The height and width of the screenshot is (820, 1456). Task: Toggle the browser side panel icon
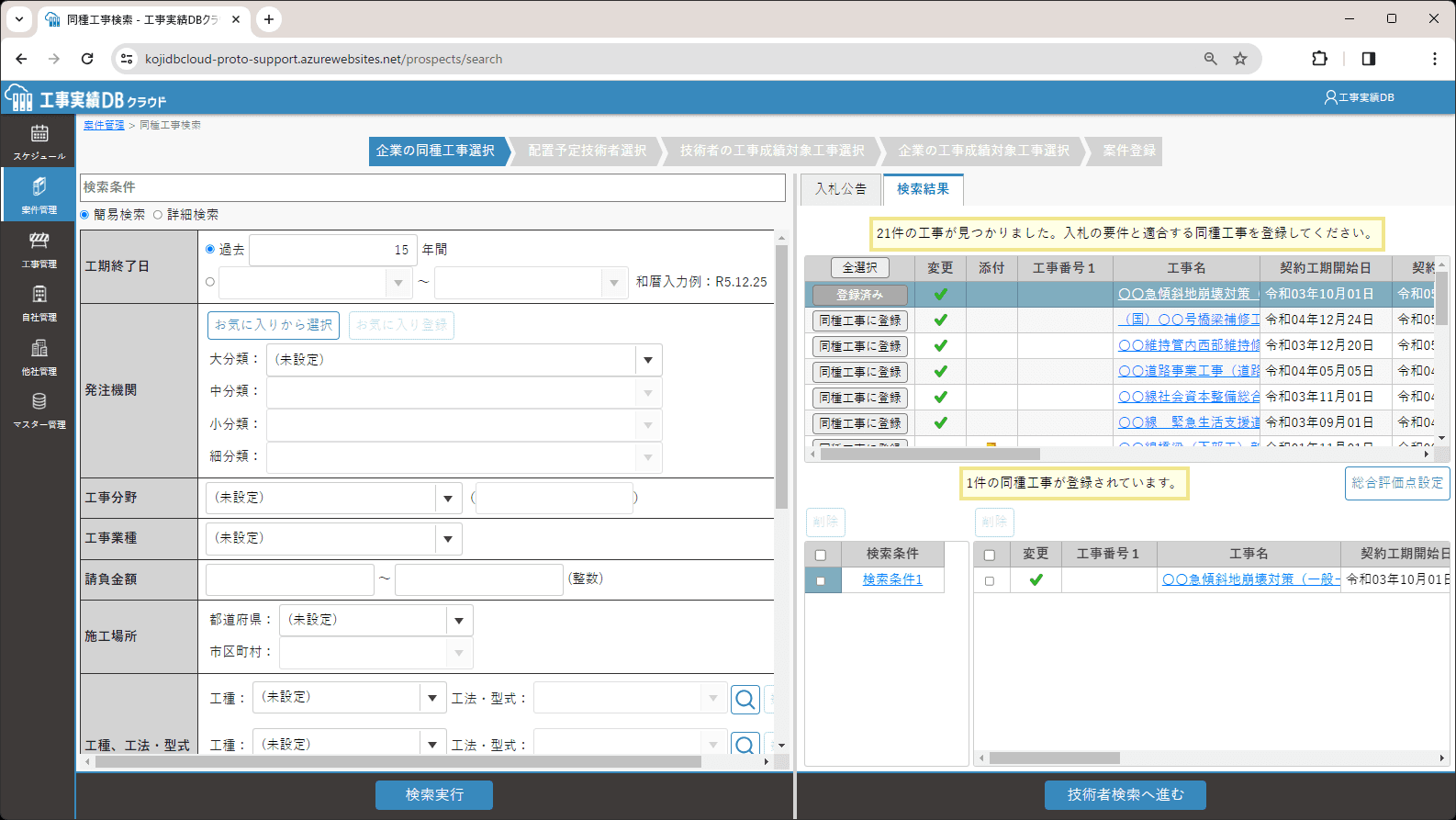(1369, 59)
